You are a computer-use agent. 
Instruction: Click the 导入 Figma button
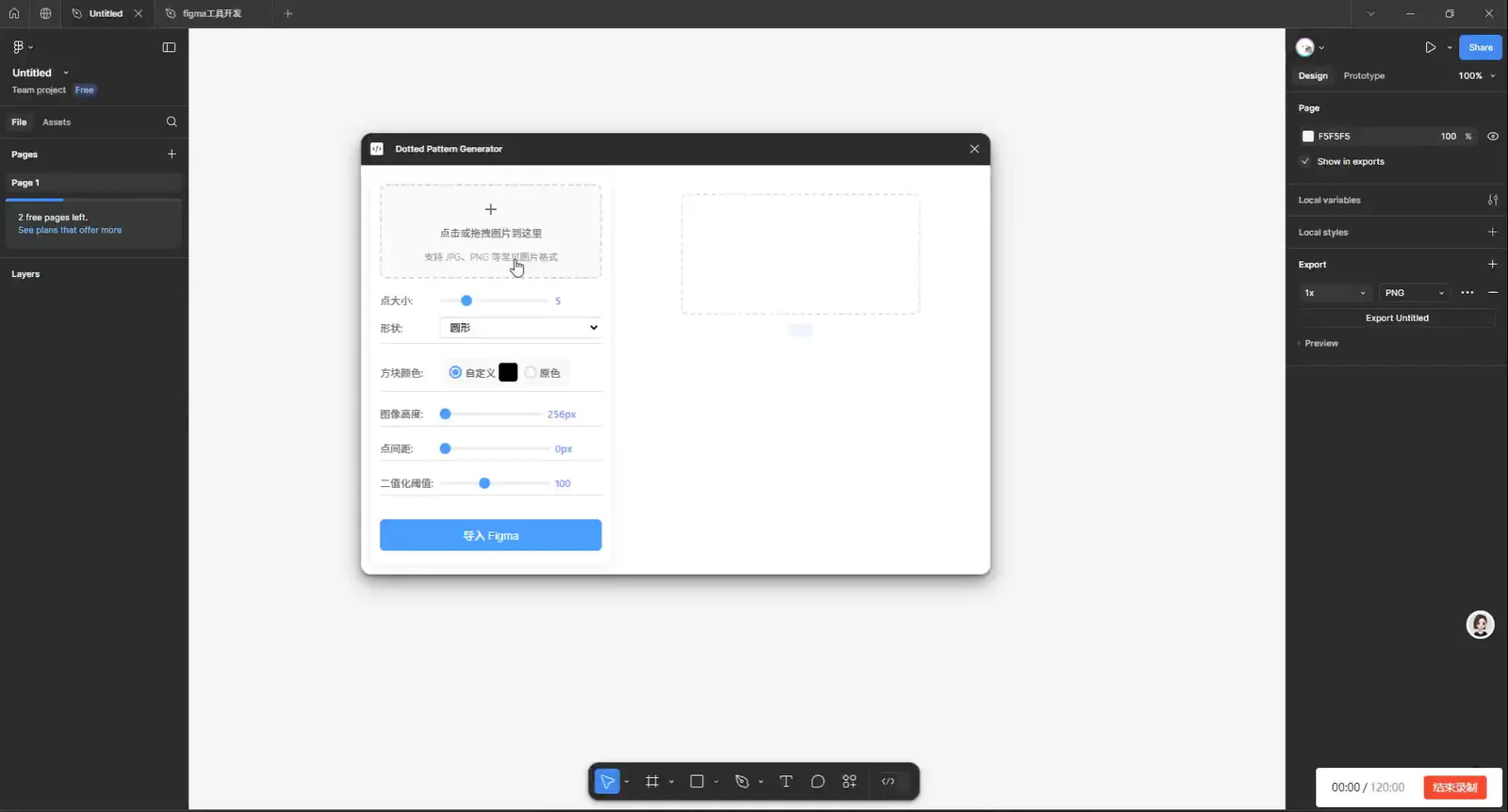[490, 535]
